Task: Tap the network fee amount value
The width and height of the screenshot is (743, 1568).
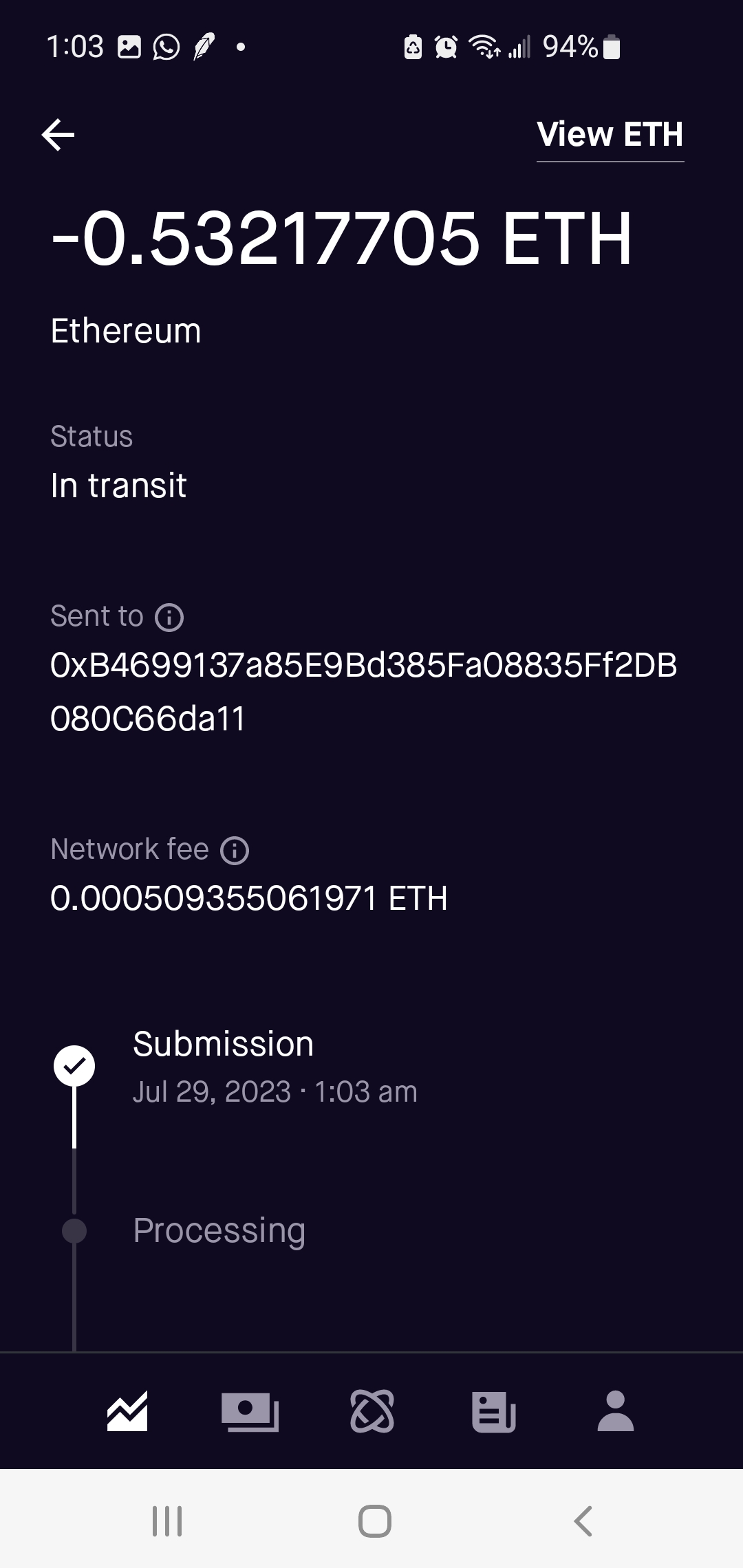Action: pos(249,899)
